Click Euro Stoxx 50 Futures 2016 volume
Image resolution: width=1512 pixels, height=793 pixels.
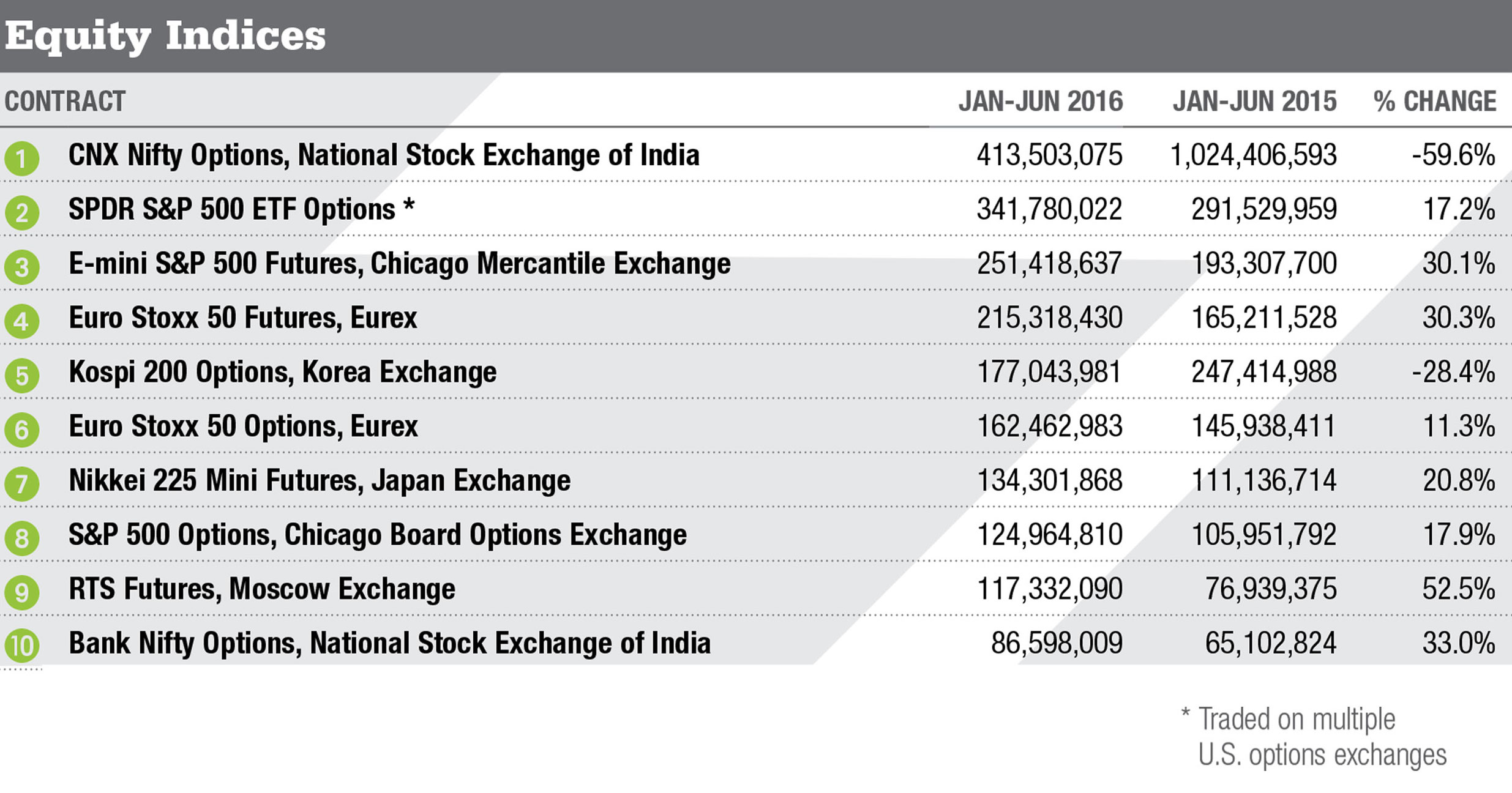pyautogui.click(x=1049, y=318)
